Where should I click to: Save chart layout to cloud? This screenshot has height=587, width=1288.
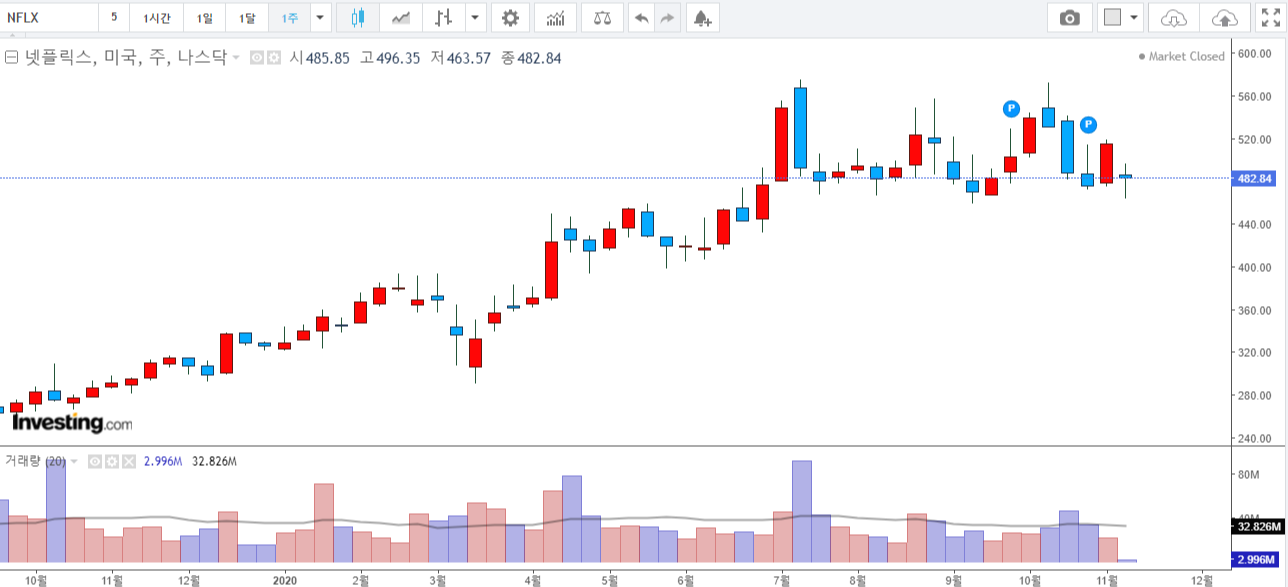(x=1223, y=17)
